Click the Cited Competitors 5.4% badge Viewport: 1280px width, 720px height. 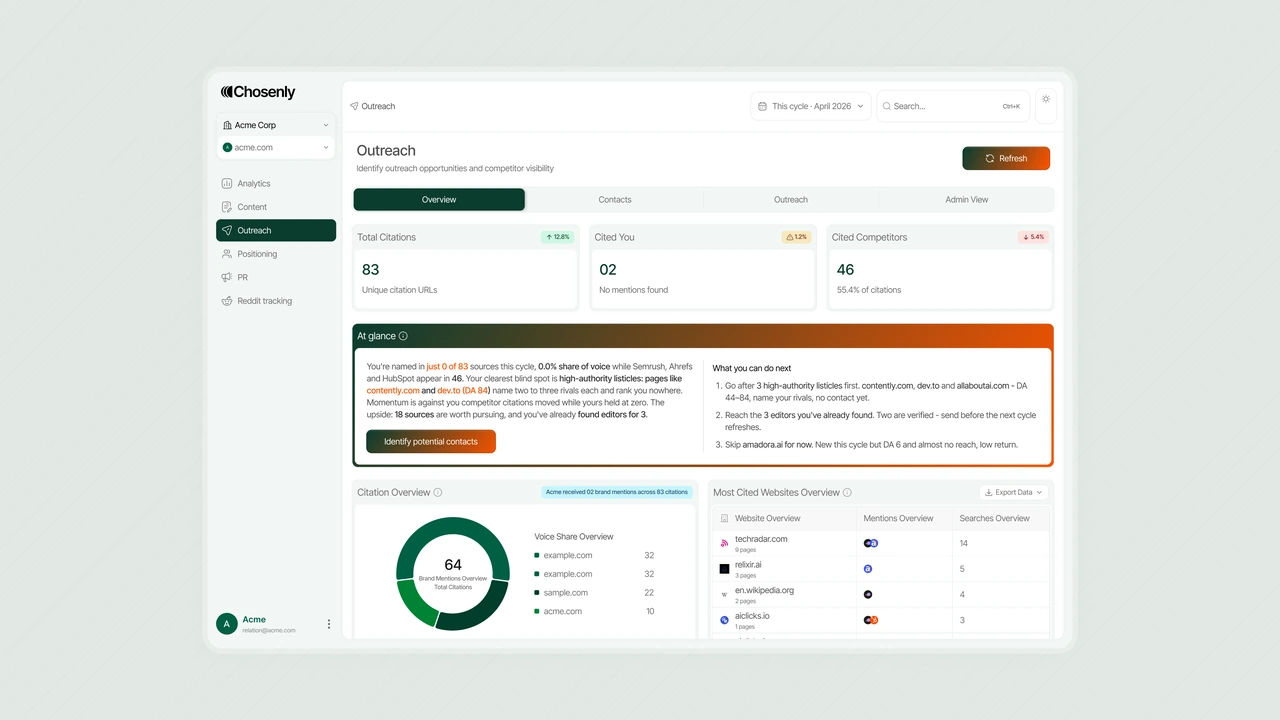[1033, 237]
